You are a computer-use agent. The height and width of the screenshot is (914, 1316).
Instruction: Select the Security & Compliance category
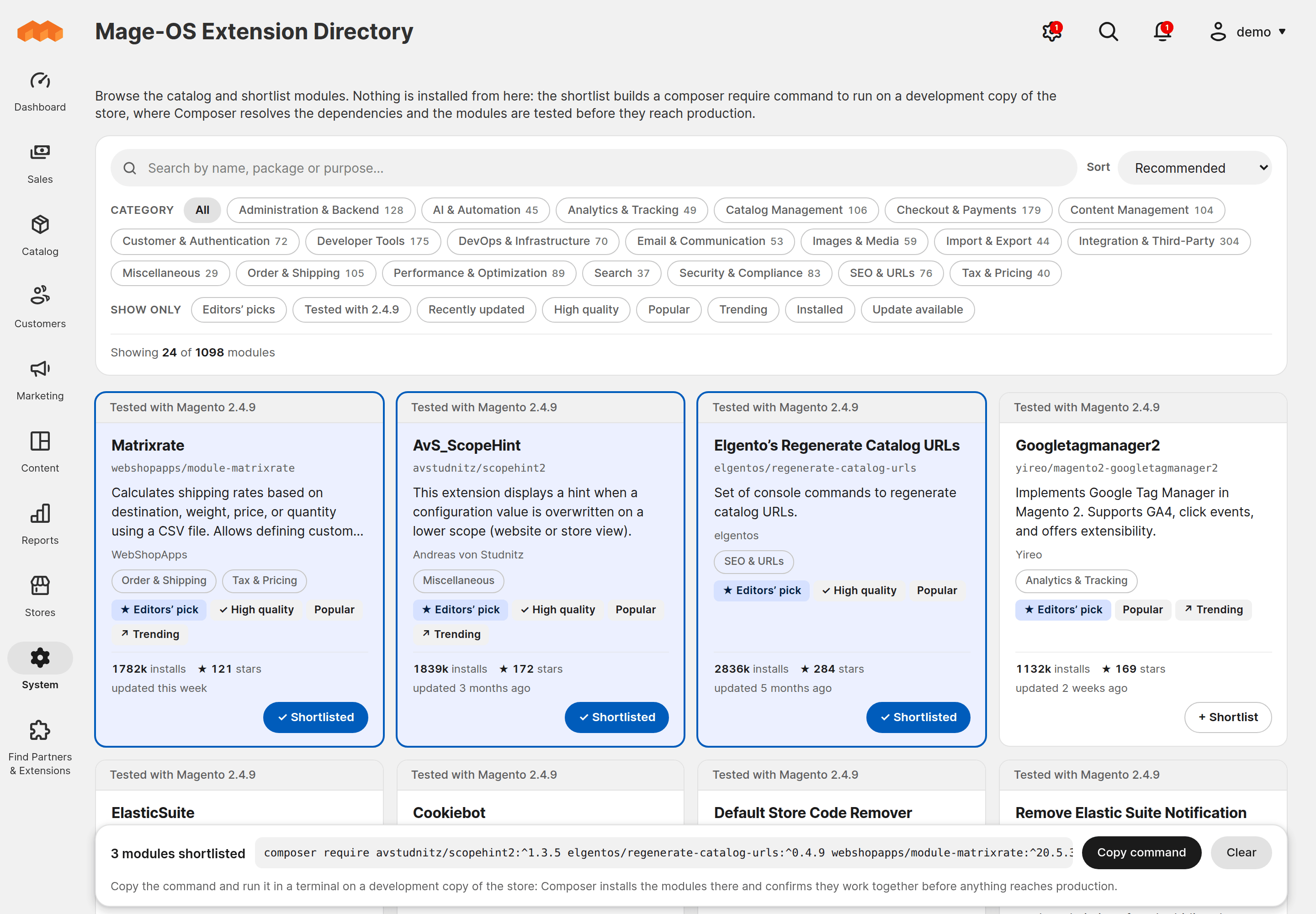[x=750, y=273]
